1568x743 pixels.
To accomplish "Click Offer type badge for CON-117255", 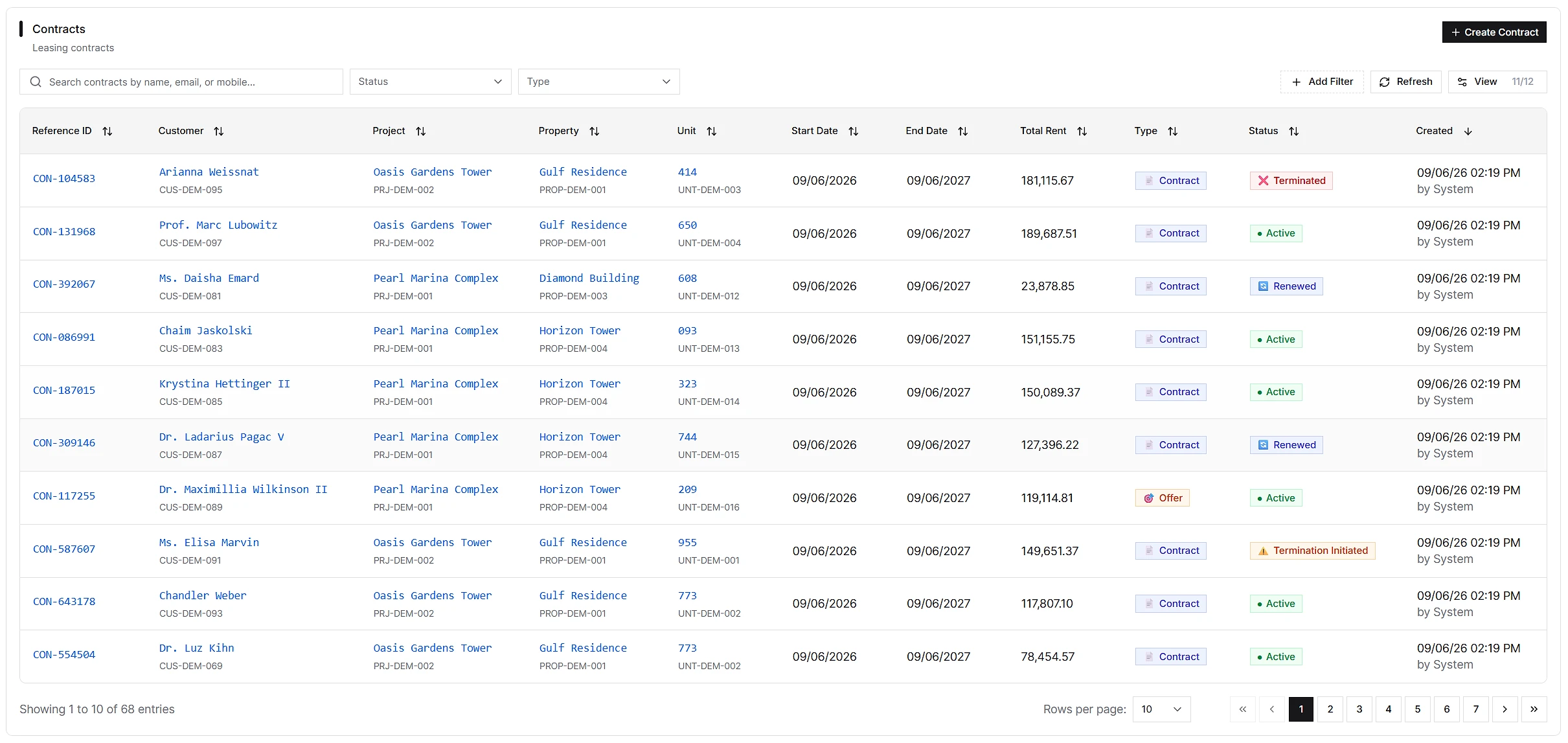I will coord(1163,498).
